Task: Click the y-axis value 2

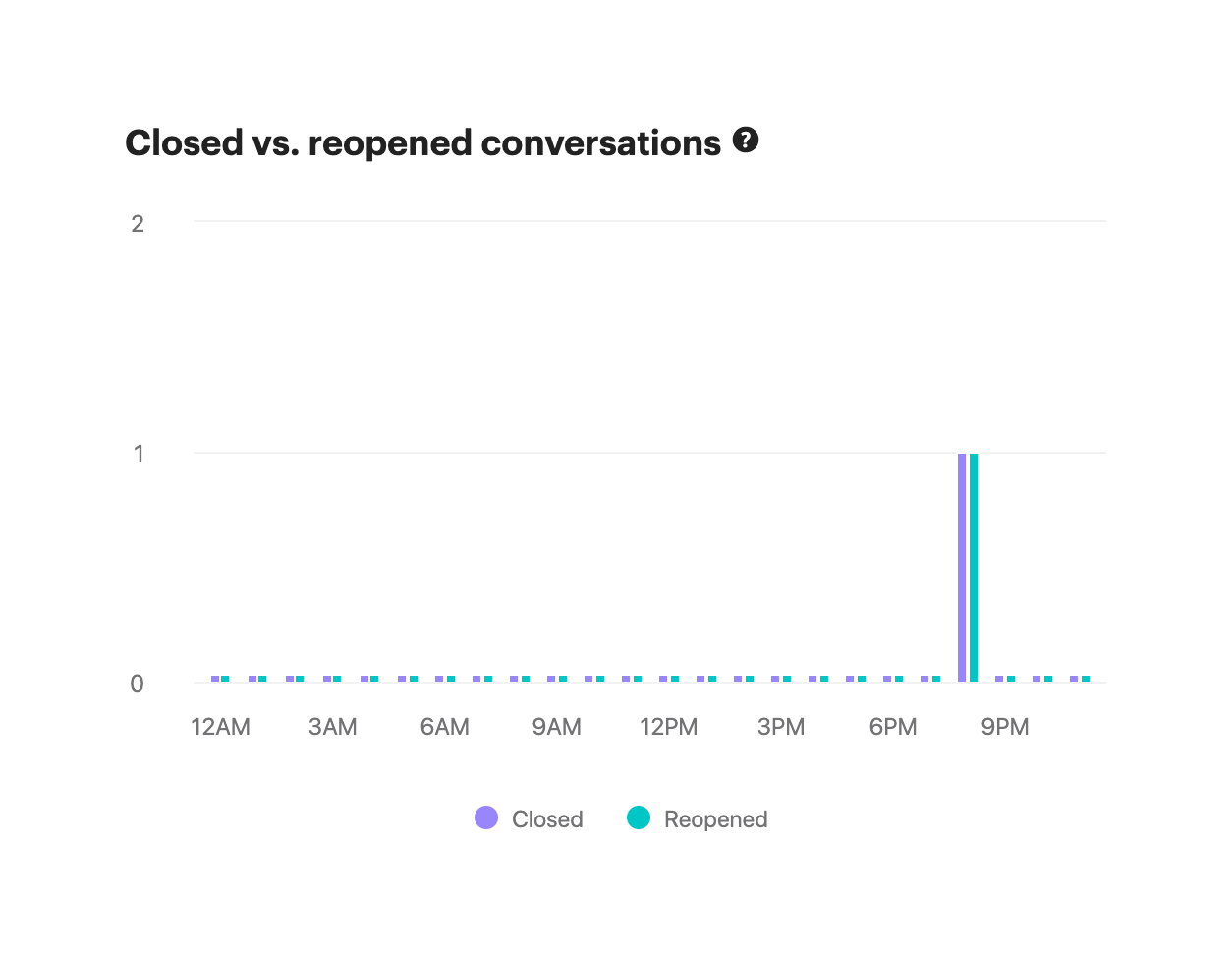Action: [x=138, y=224]
